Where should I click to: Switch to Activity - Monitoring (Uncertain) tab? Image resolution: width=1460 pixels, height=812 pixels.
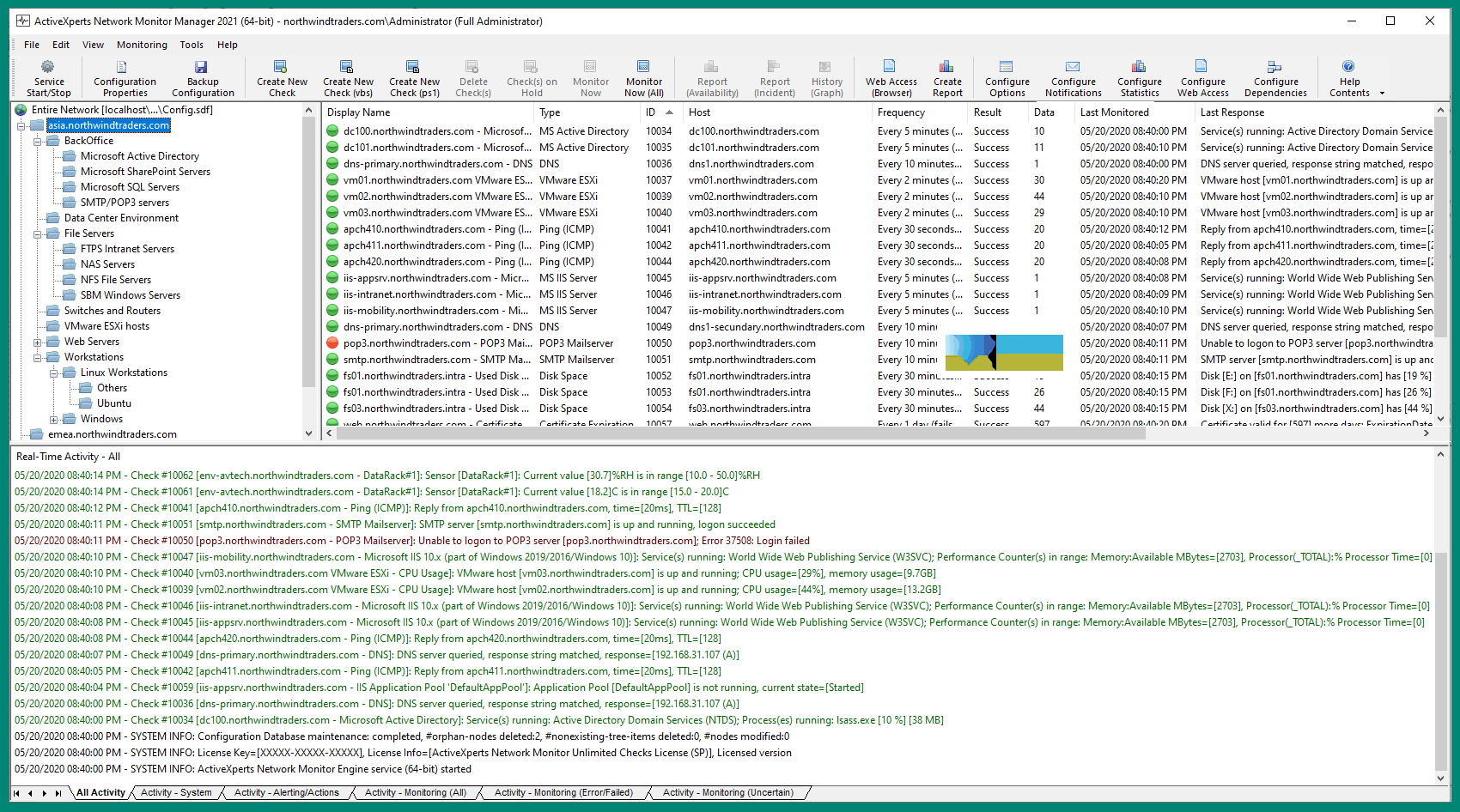(x=728, y=792)
